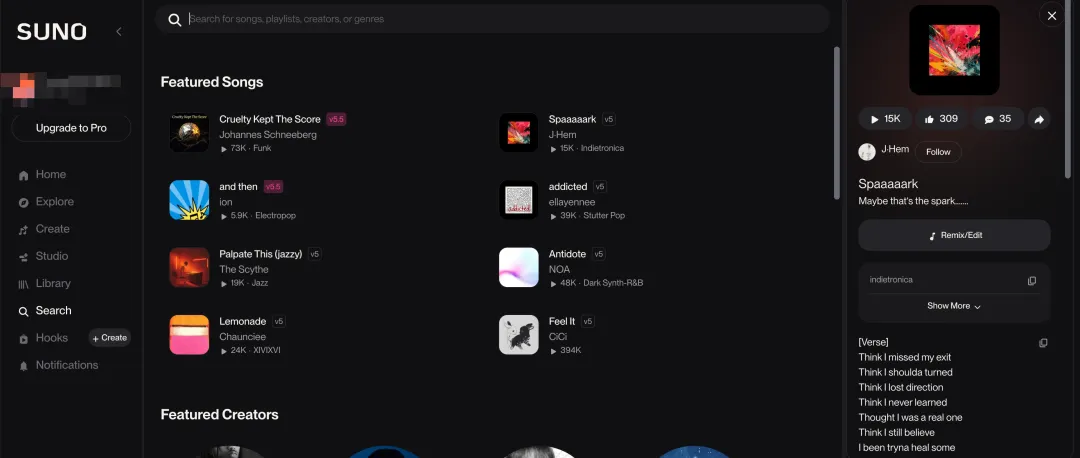Close the song details panel
Screen dimensions: 1080x458
[x=1052, y=16]
